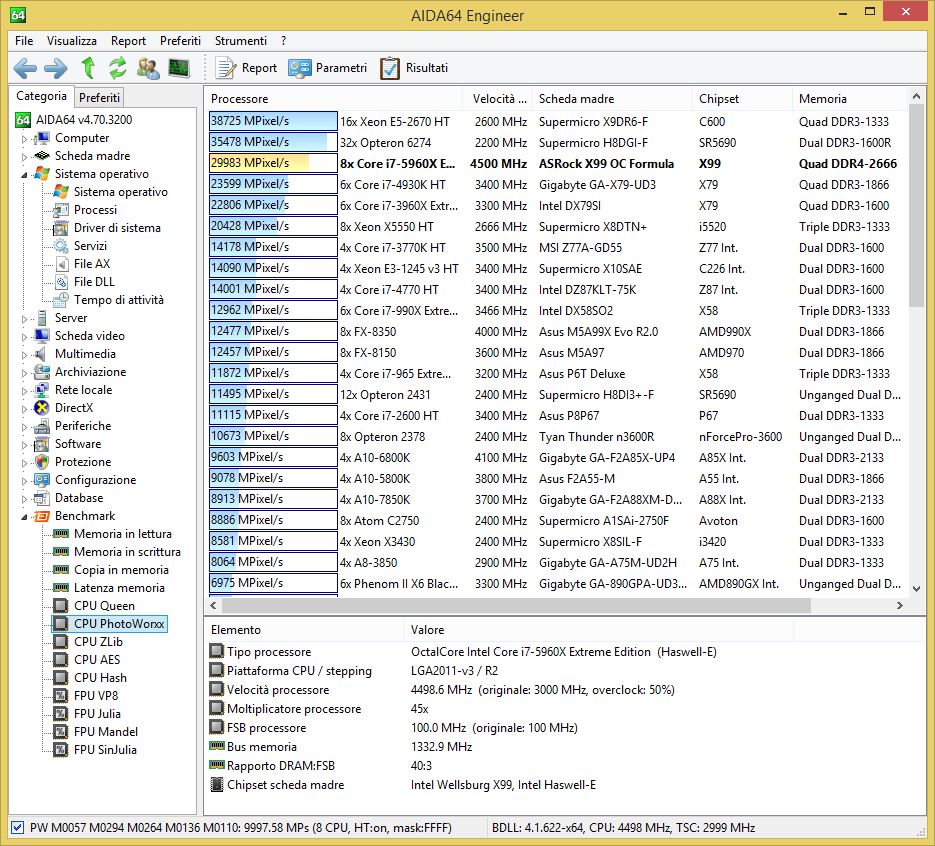Click the green refresh arrows icon
This screenshot has height=846, width=935.
coord(118,68)
